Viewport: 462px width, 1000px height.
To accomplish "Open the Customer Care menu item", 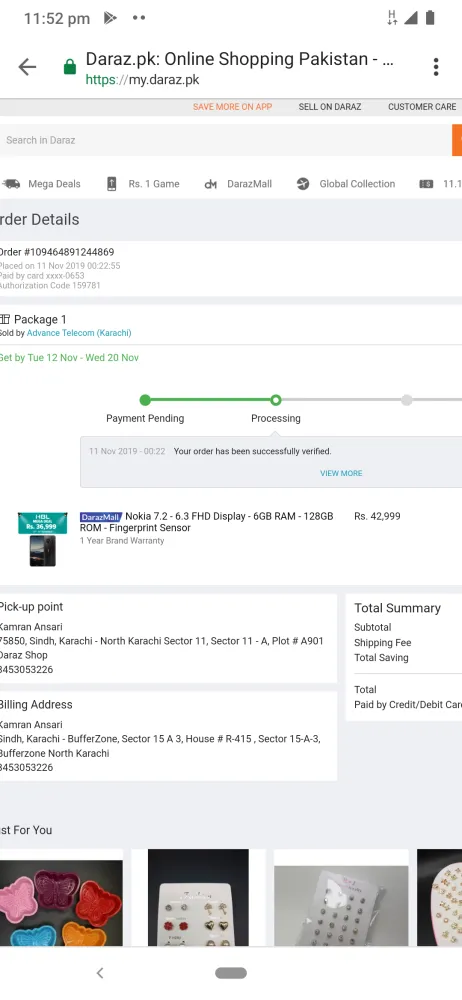I will click(422, 107).
